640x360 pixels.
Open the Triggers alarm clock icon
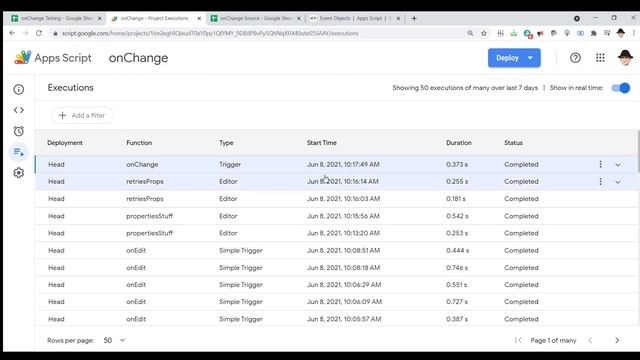click(18, 131)
